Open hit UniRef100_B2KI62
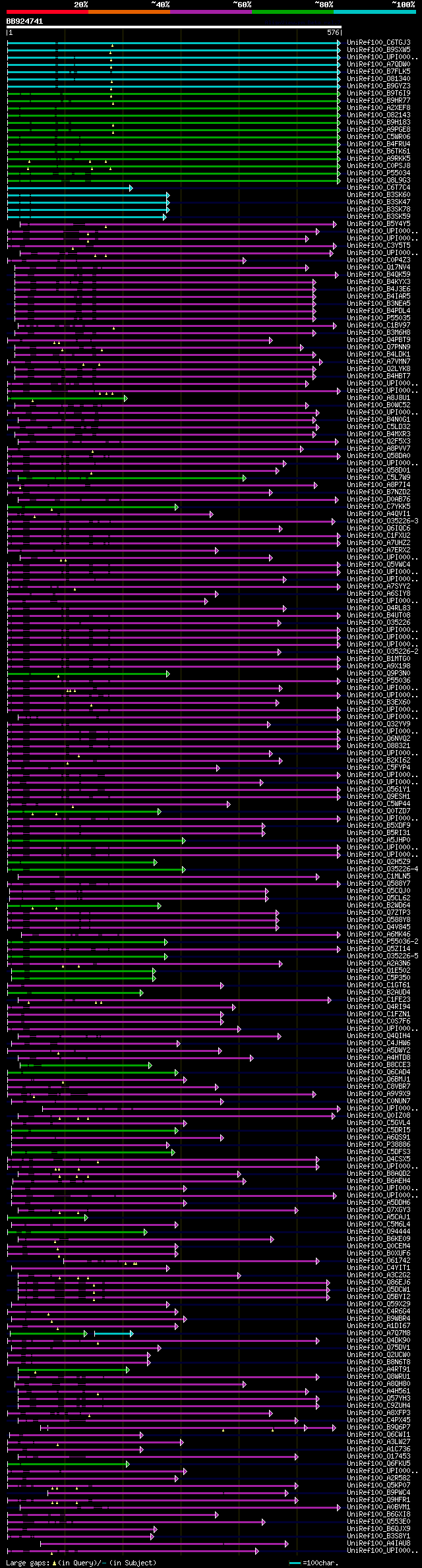The height and width of the screenshot is (1568, 422). (x=378, y=761)
